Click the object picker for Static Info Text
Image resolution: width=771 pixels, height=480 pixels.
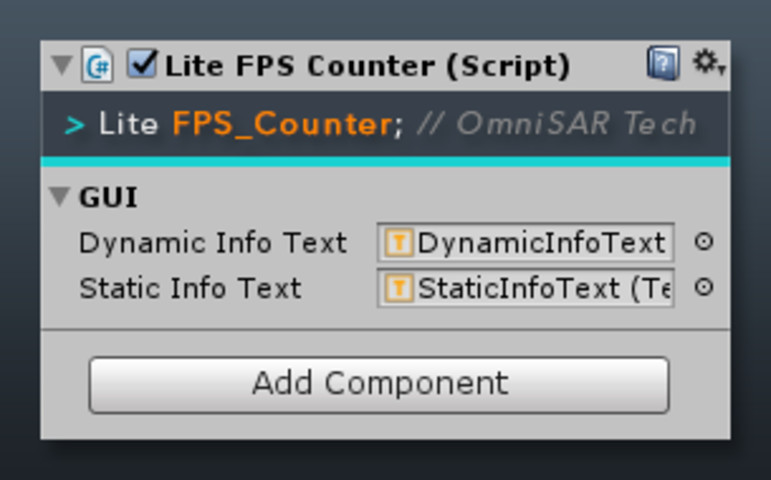(x=704, y=287)
